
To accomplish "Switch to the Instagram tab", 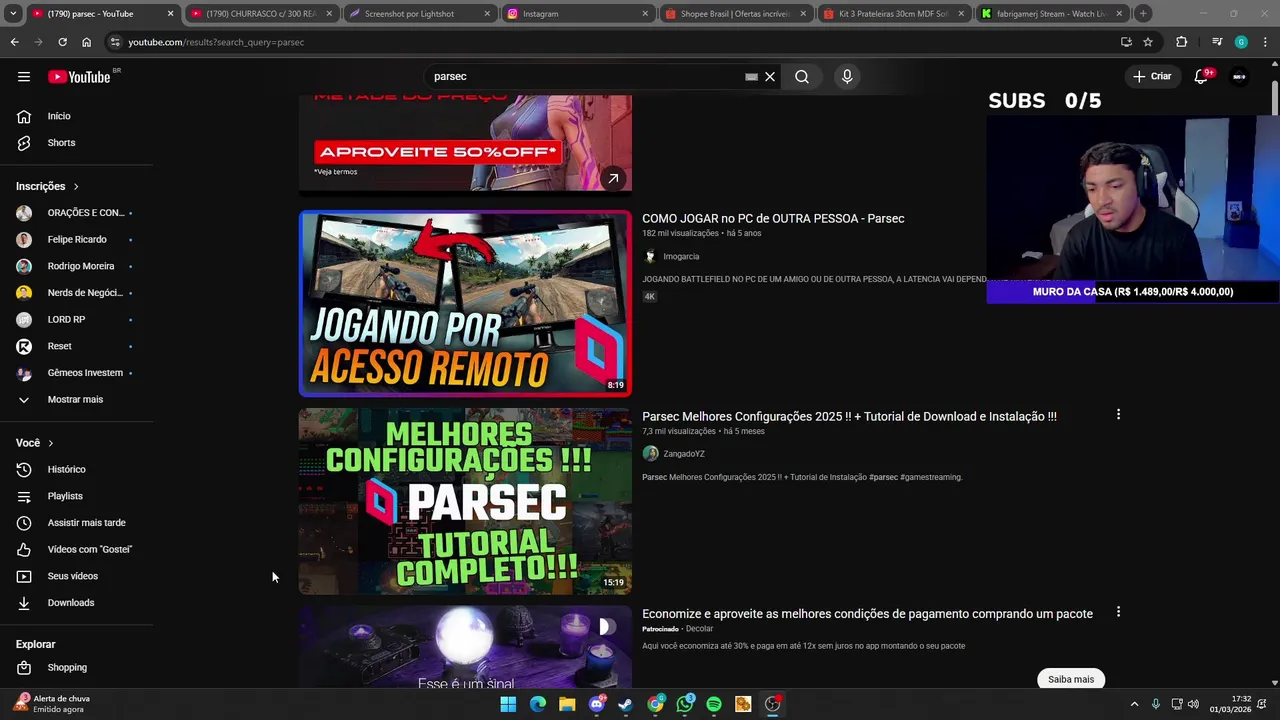I will [x=576, y=14].
